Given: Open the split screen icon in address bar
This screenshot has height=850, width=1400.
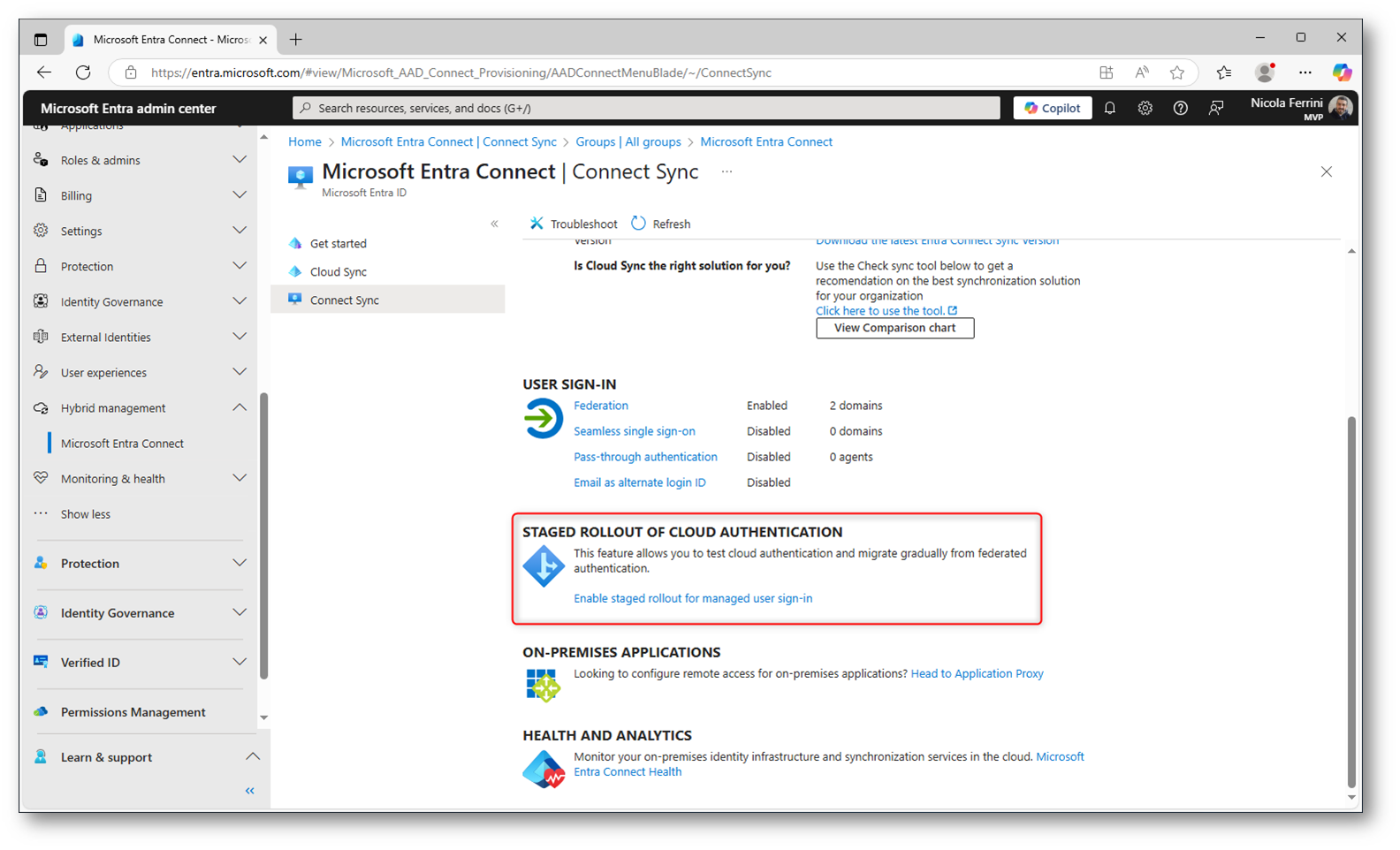Looking at the screenshot, I should [1106, 72].
